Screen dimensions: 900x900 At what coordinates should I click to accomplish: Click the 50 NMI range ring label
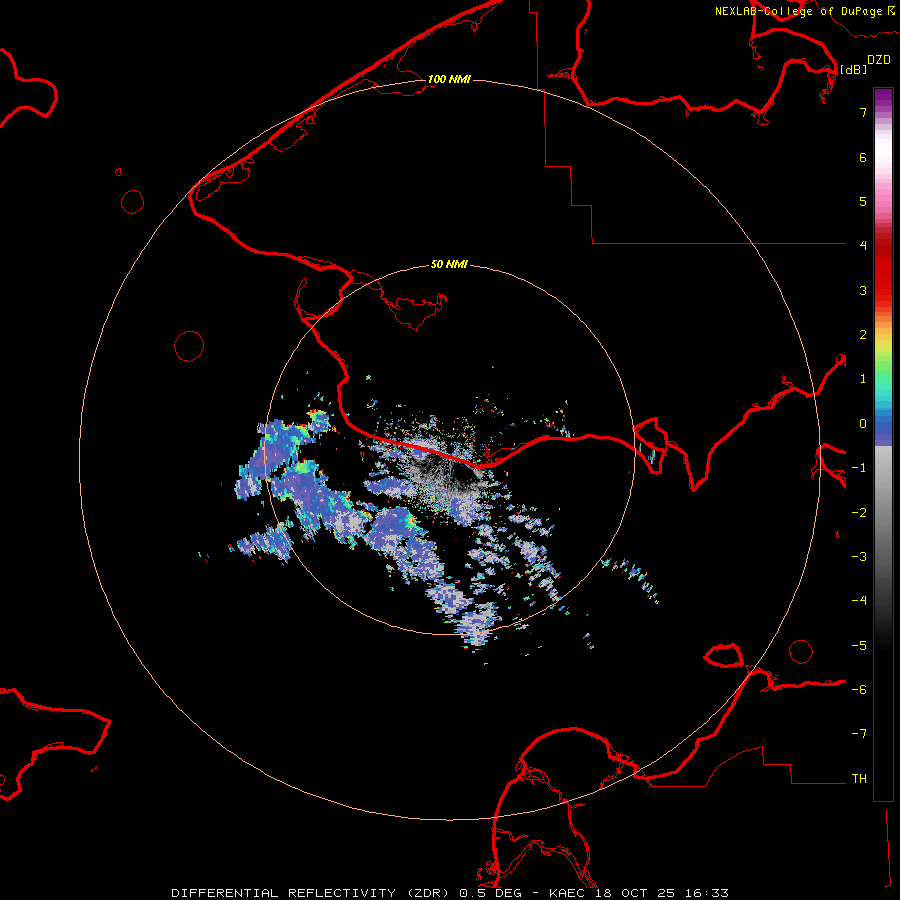449,264
